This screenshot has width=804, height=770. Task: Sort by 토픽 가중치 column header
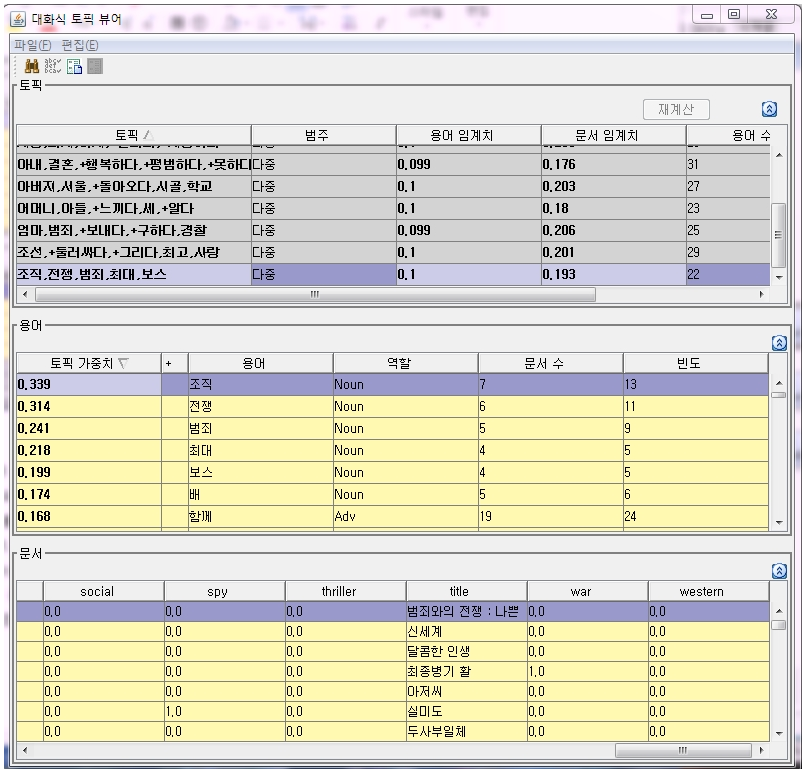pos(89,363)
